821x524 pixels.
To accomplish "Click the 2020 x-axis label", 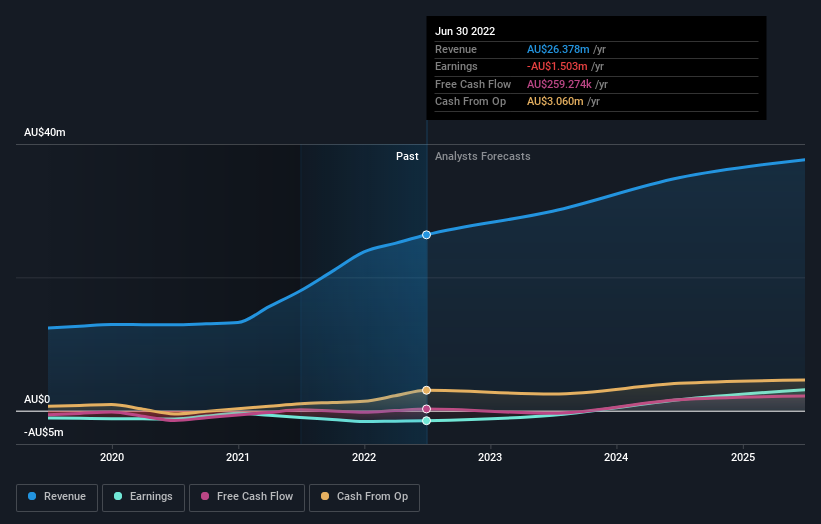I will [x=112, y=457].
